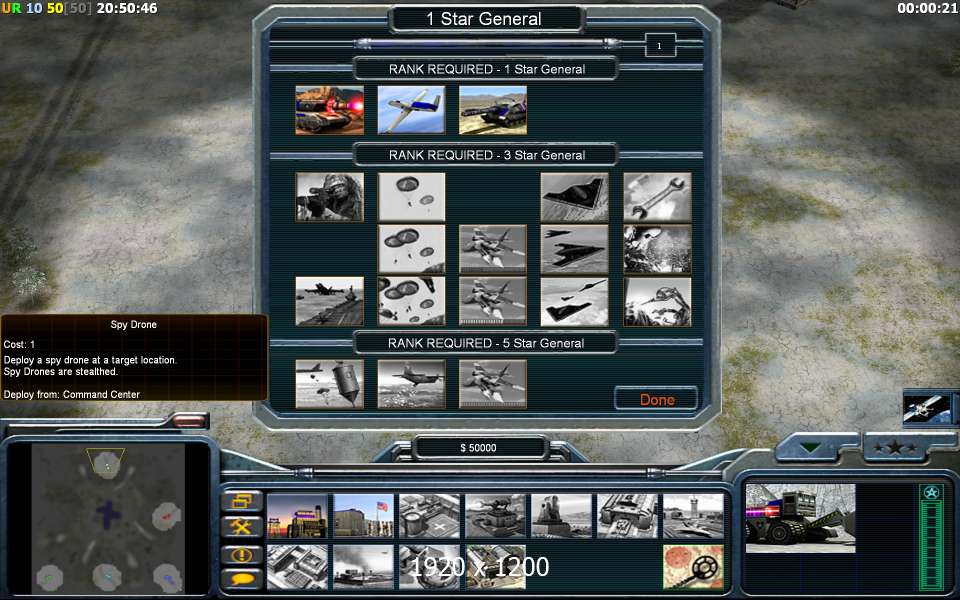960x600 pixels.
Task: Select the single parked stealth bomber icon
Action: click(x=574, y=197)
